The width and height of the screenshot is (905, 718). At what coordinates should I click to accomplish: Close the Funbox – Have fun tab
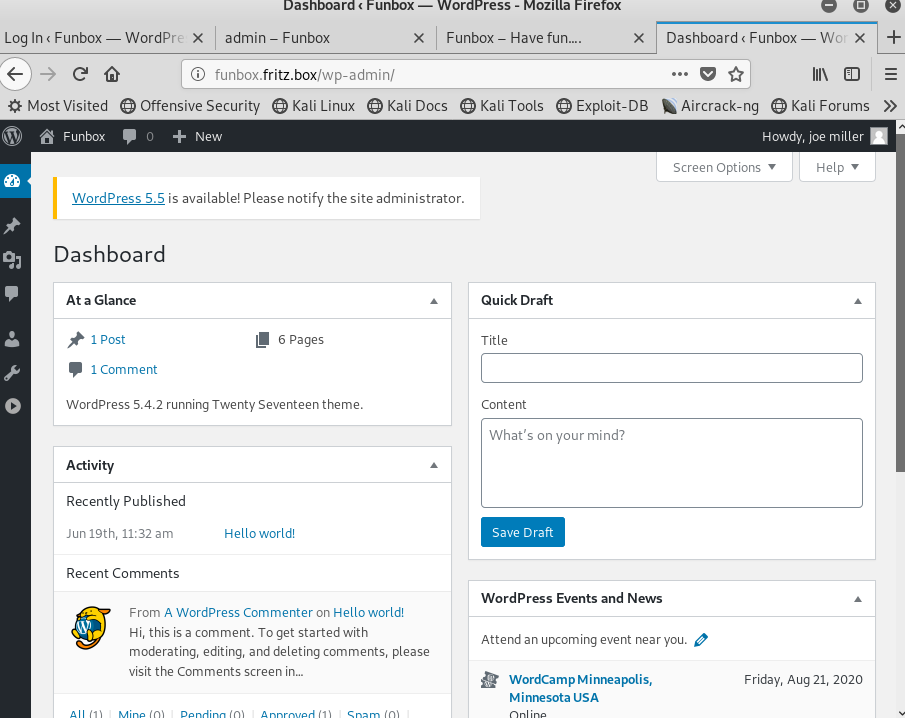(x=639, y=38)
